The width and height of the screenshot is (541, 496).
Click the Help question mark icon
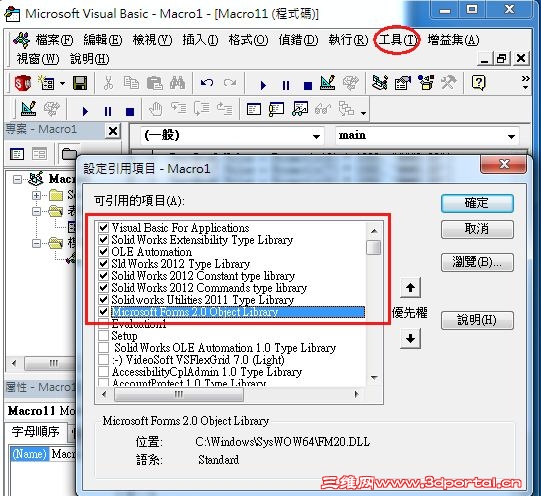pyautogui.click(x=479, y=83)
